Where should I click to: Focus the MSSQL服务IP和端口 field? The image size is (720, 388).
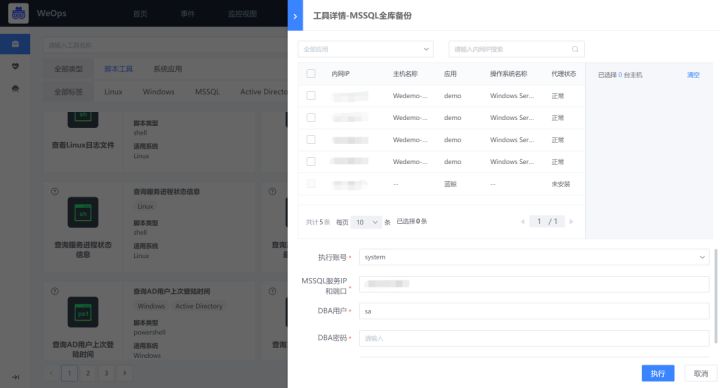(x=534, y=284)
